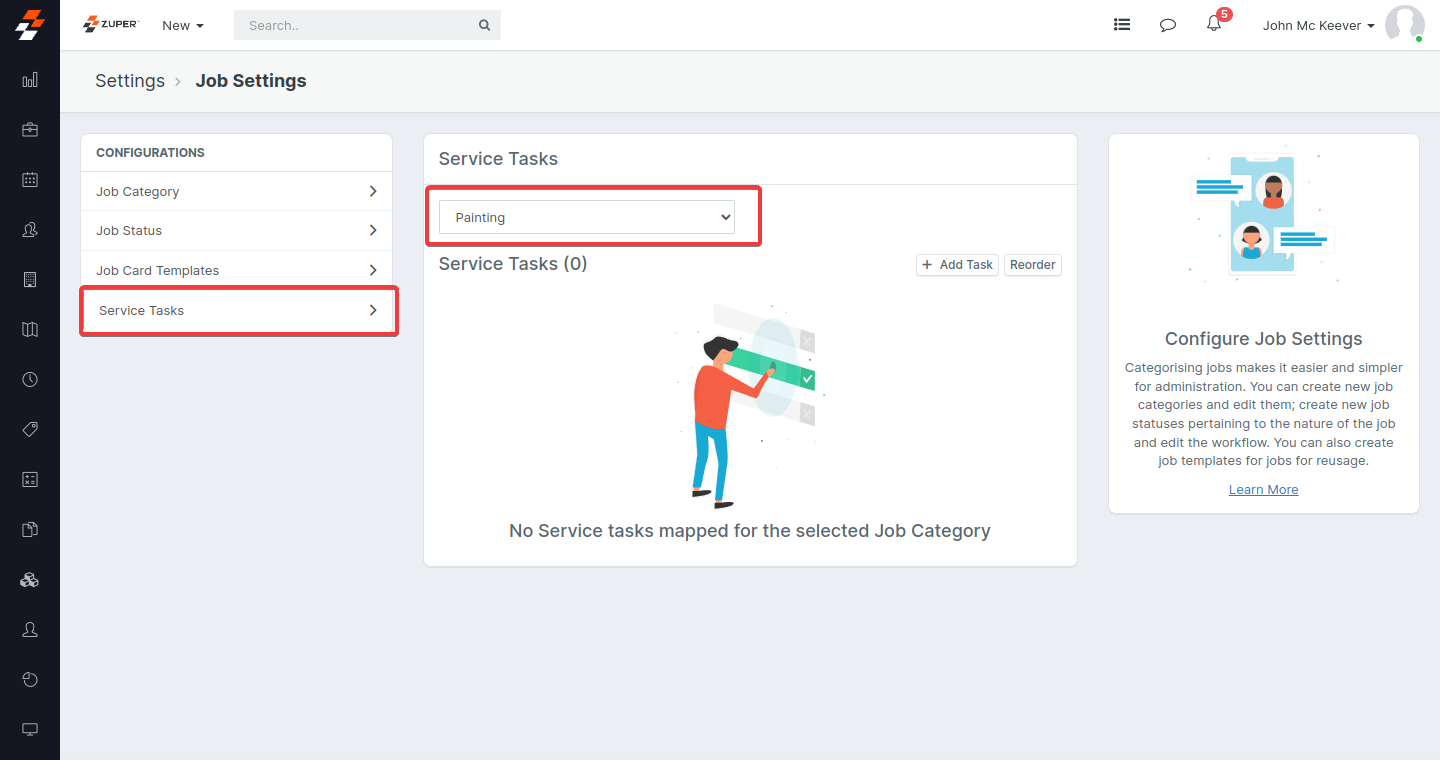This screenshot has width=1440, height=760.
Task: Switch to the Job Status settings section
Action: coord(236,230)
